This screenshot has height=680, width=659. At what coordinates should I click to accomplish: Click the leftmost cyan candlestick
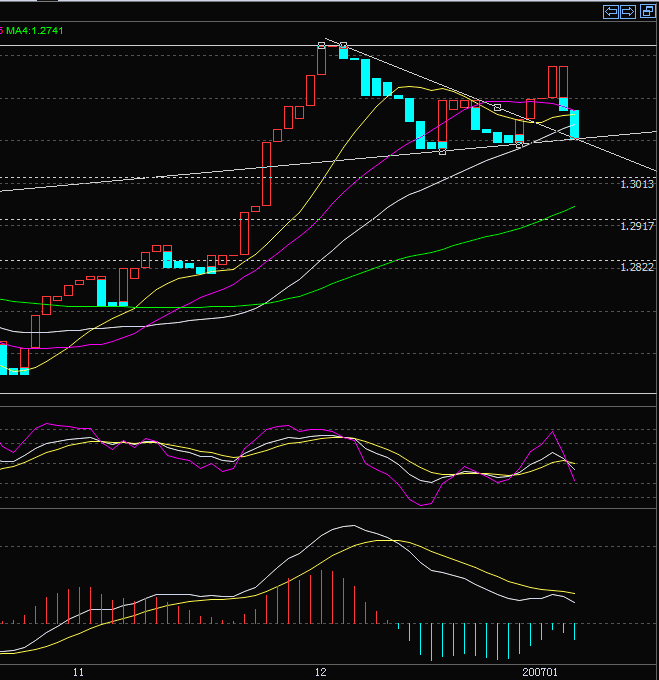point(3,356)
